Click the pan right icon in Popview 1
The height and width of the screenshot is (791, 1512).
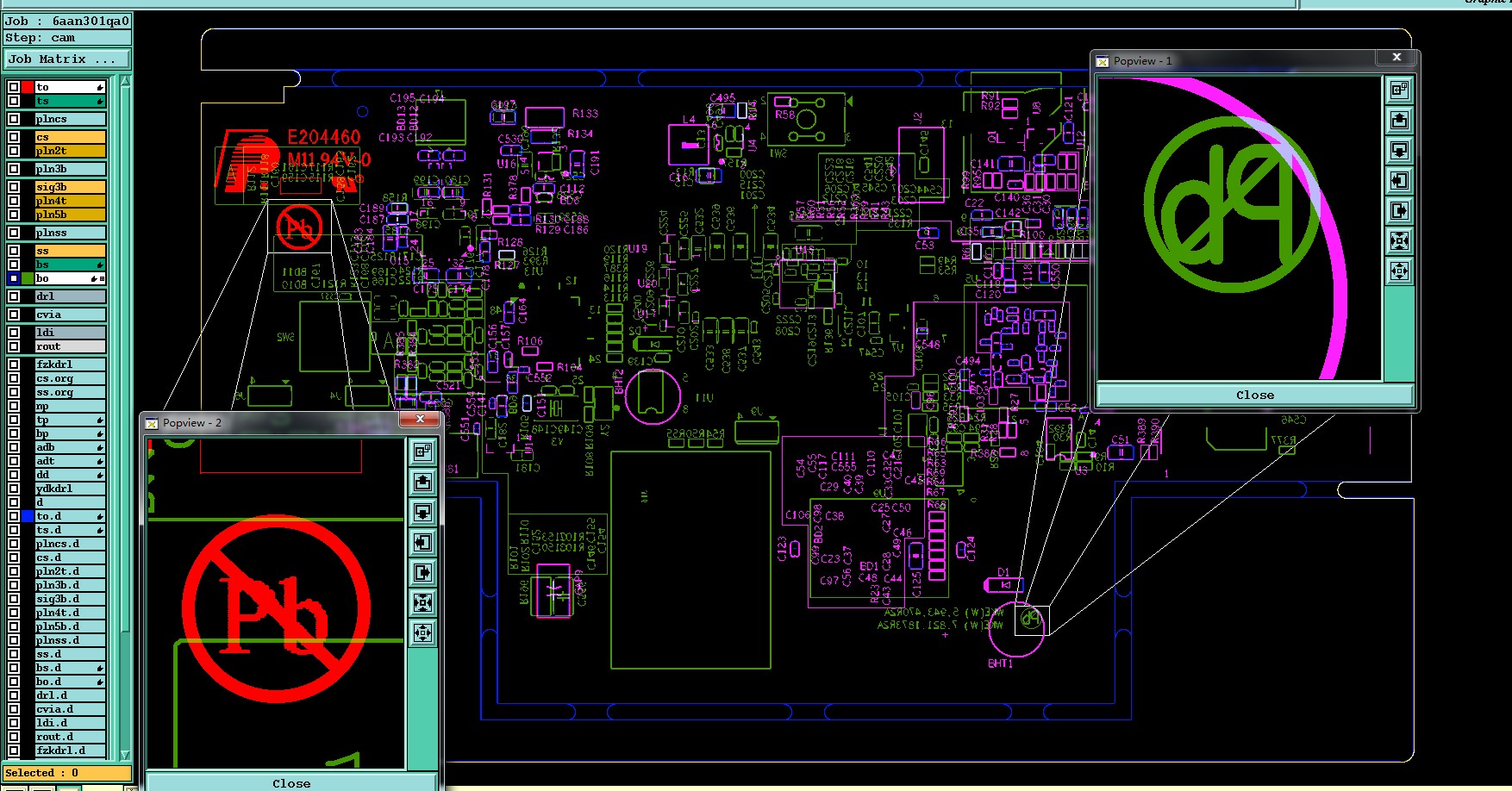(x=1399, y=210)
